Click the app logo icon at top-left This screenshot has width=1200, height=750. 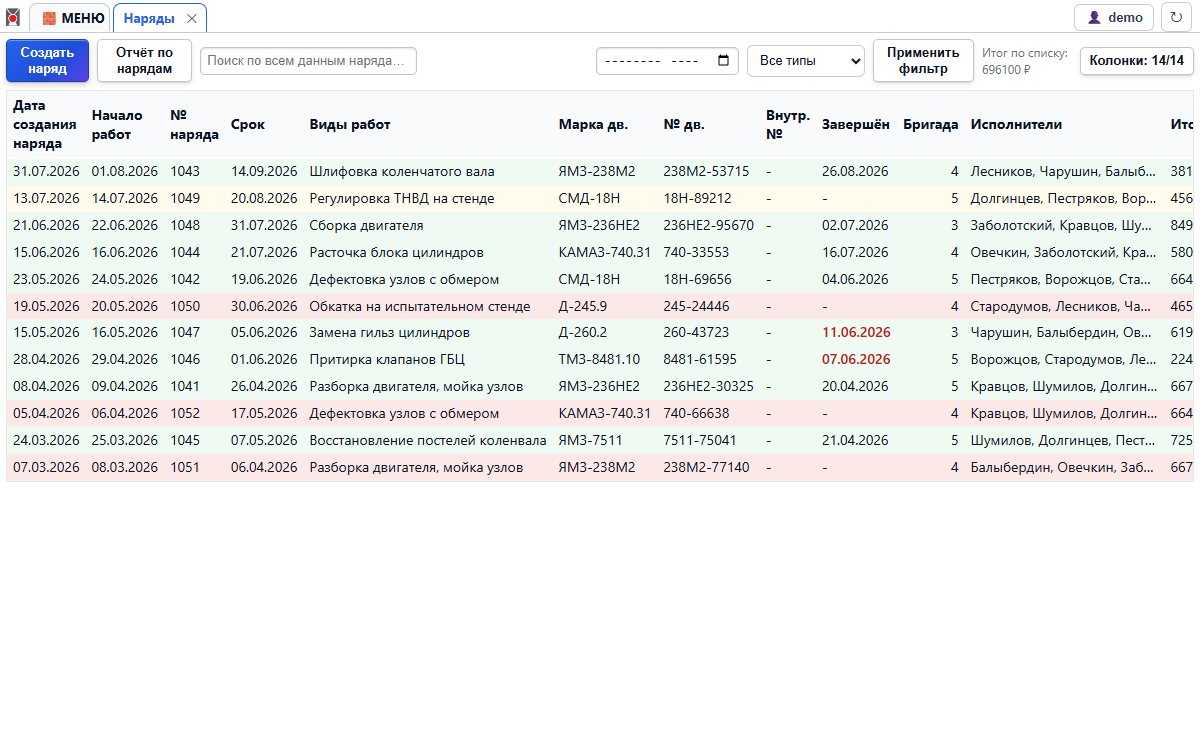pyautogui.click(x=13, y=17)
